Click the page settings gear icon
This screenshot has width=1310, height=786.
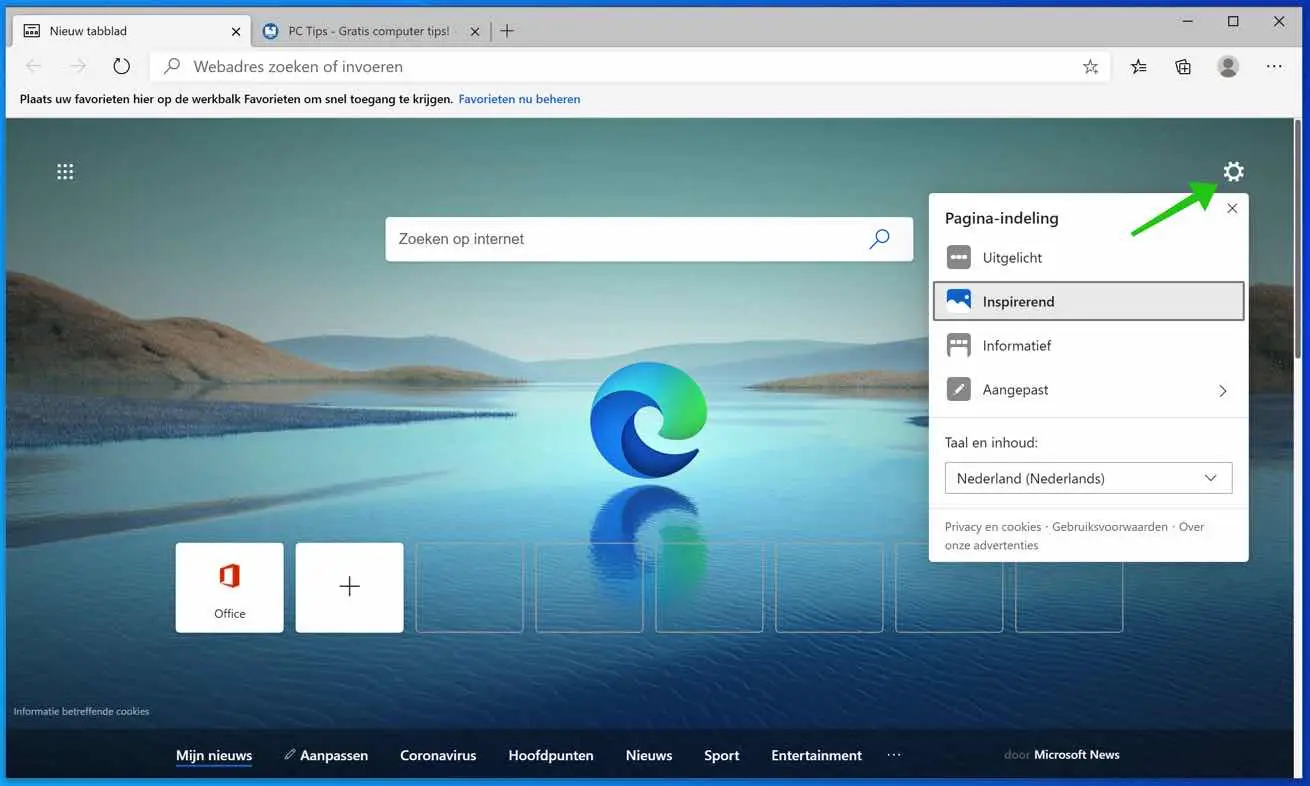[x=1234, y=172]
